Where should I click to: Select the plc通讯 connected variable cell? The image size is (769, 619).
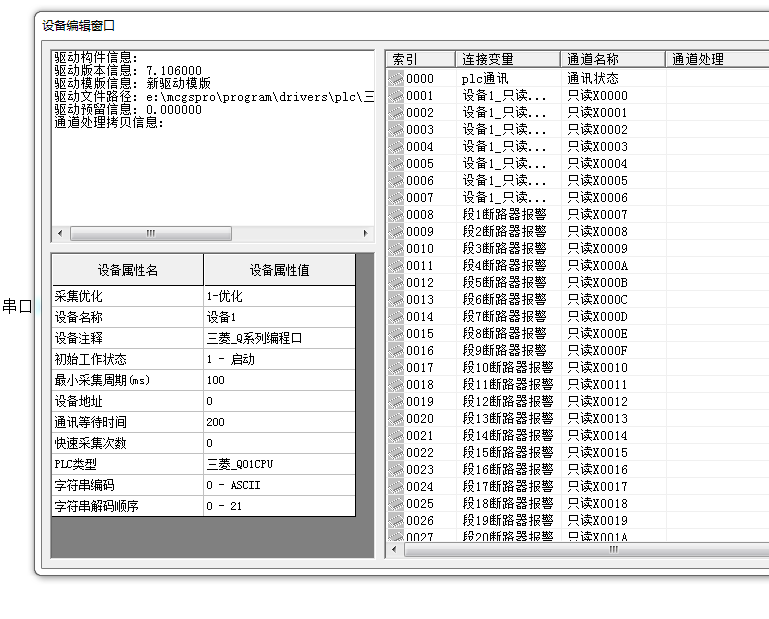(x=507, y=78)
